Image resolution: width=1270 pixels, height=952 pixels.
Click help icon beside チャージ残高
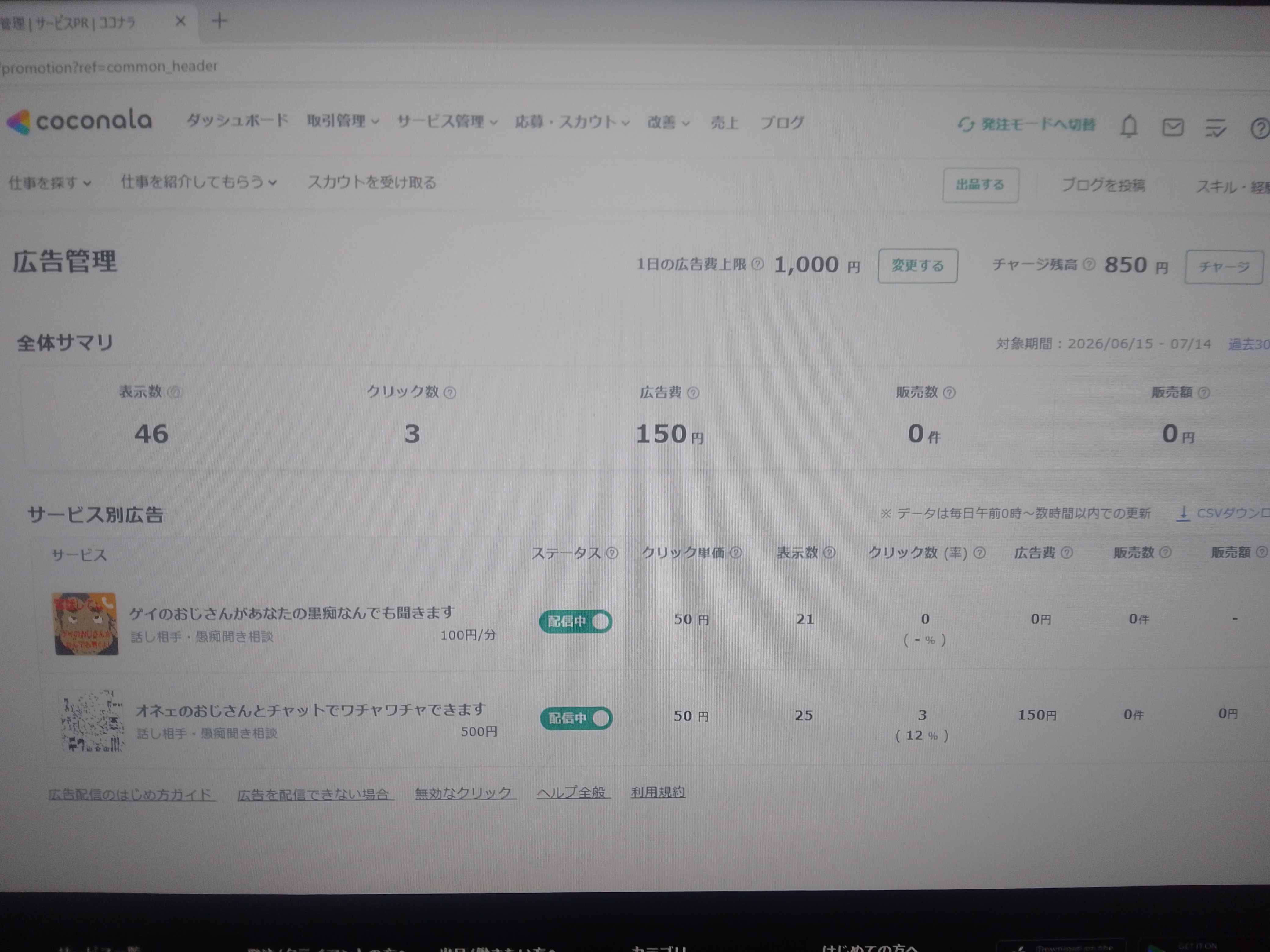click(x=1089, y=265)
